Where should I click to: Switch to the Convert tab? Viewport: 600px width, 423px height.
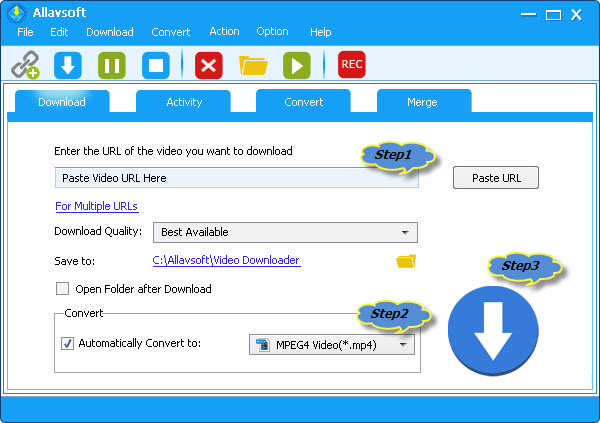303,102
